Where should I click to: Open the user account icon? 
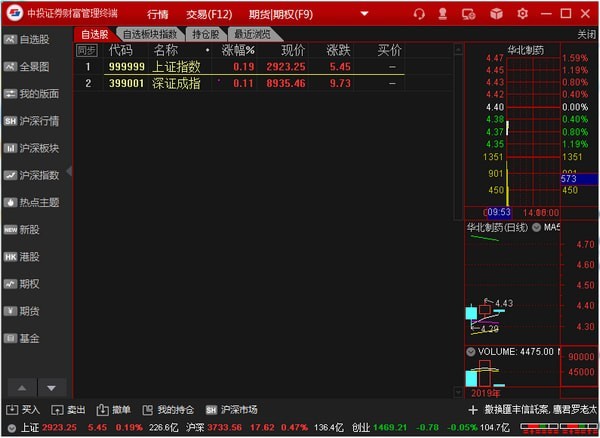click(443, 14)
